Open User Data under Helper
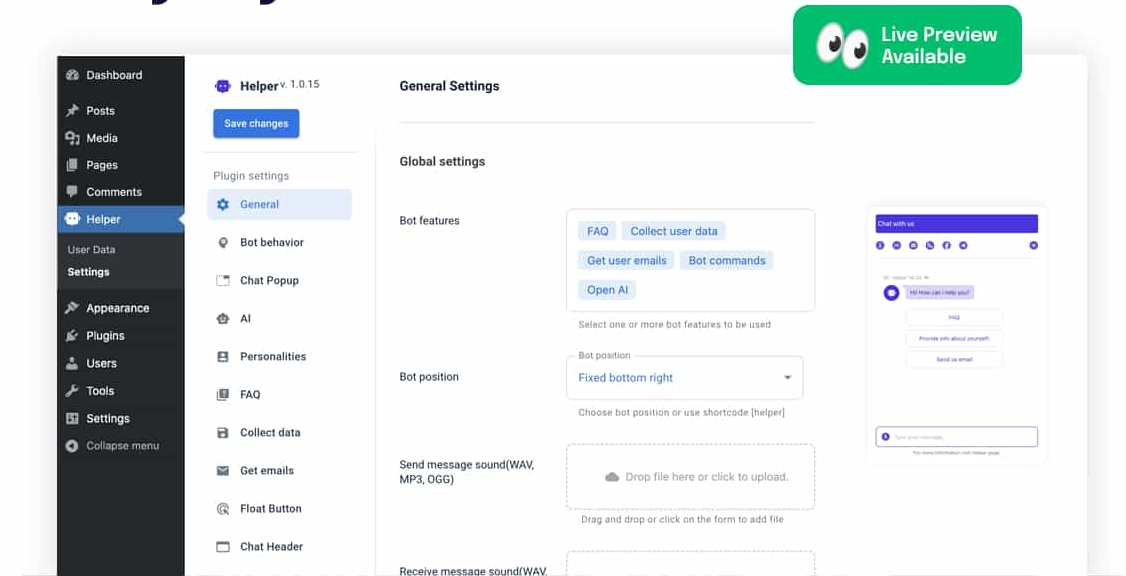Screen dimensions: 1126x576 [91, 249]
